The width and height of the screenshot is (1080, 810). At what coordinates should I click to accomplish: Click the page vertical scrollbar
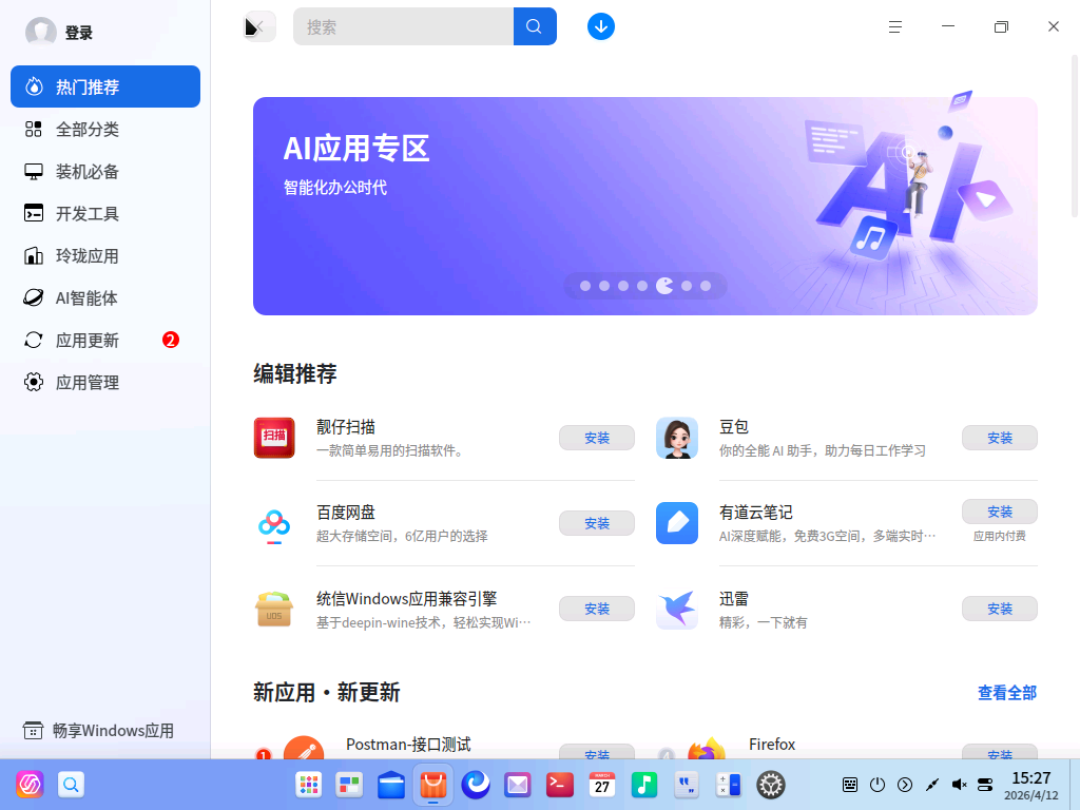1074,136
